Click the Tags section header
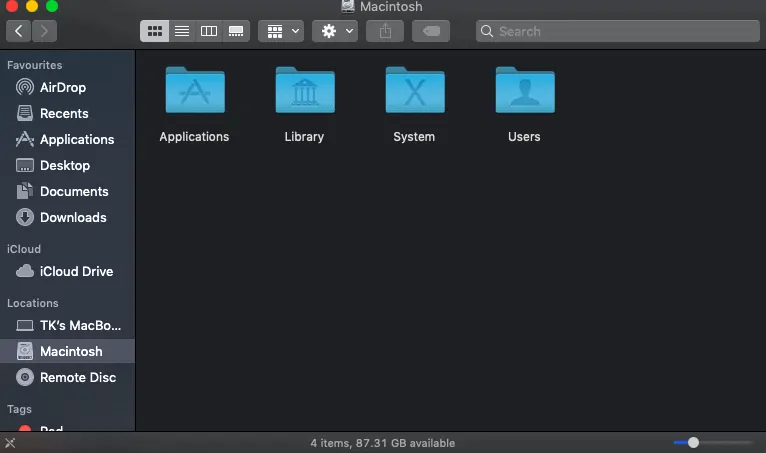 [20, 409]
